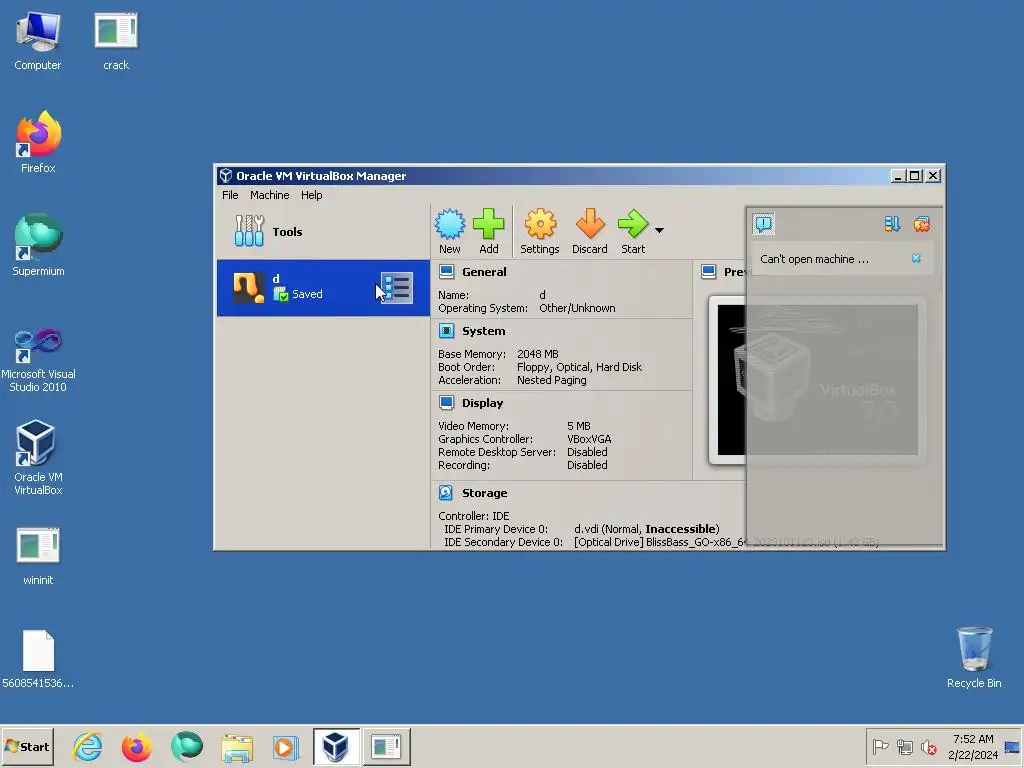Click the Base Memory value 2048 MB

(x=537, y=354)
